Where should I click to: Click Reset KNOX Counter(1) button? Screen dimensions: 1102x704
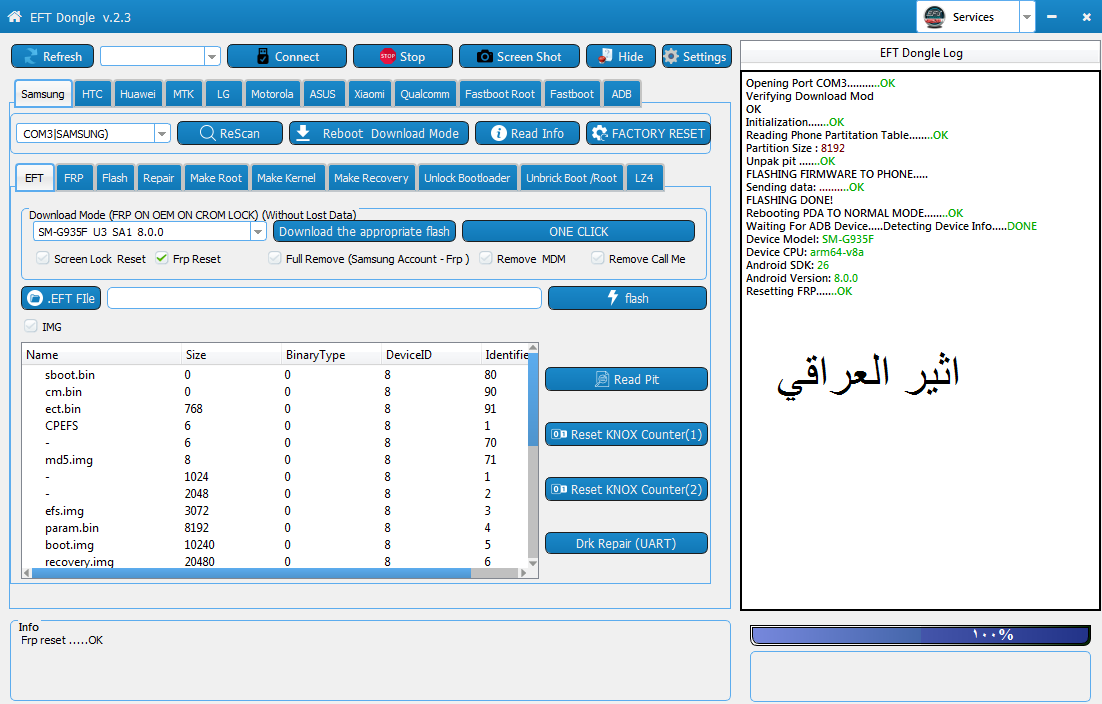(x=626, y=434)
